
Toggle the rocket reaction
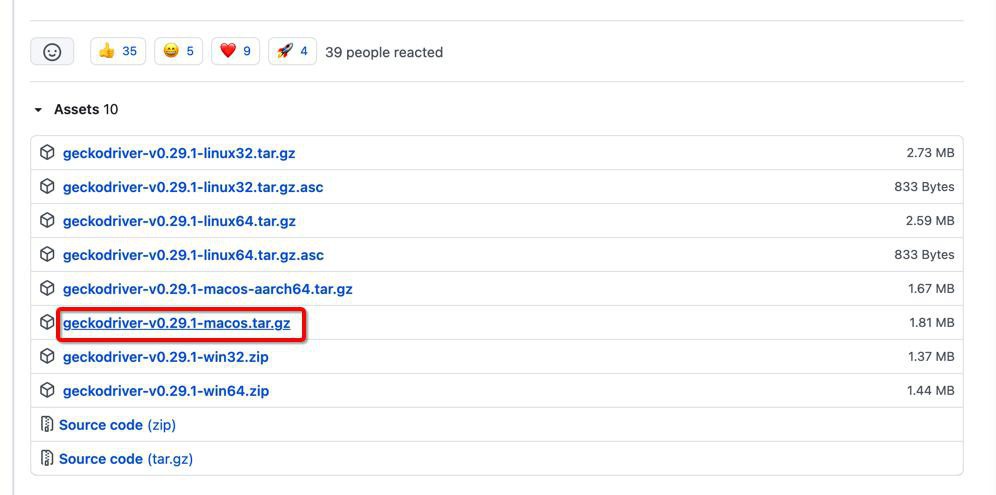(x=292, y=51)
